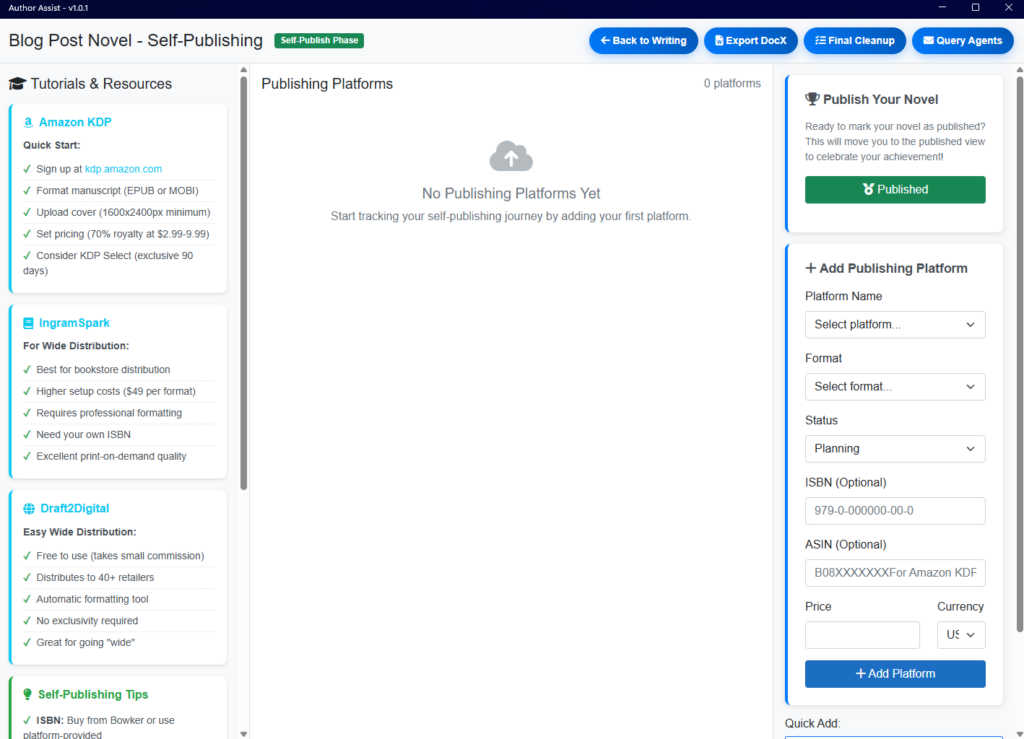Click the lightbulb icon by Self-Publishing Tips

(28, 695)
